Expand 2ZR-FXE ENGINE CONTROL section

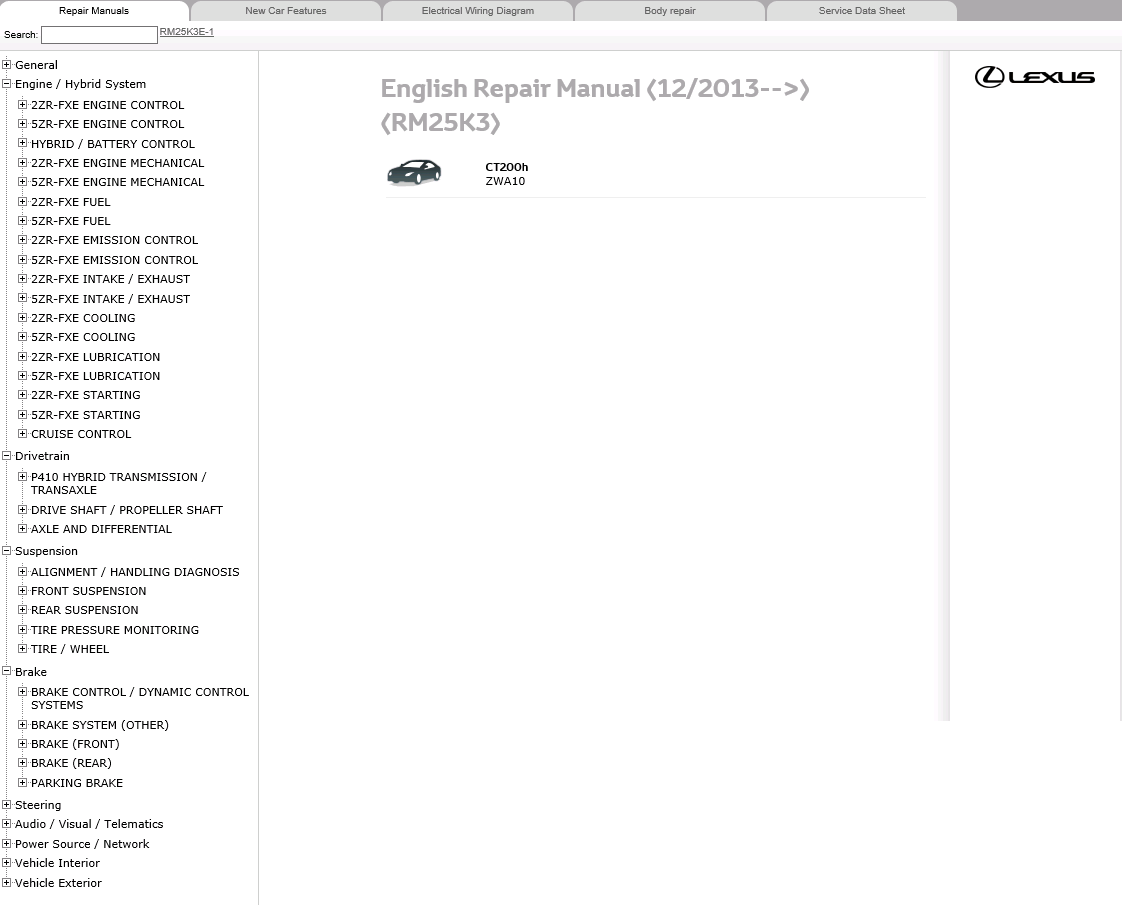pyautogui.click(x=22, y=104)
